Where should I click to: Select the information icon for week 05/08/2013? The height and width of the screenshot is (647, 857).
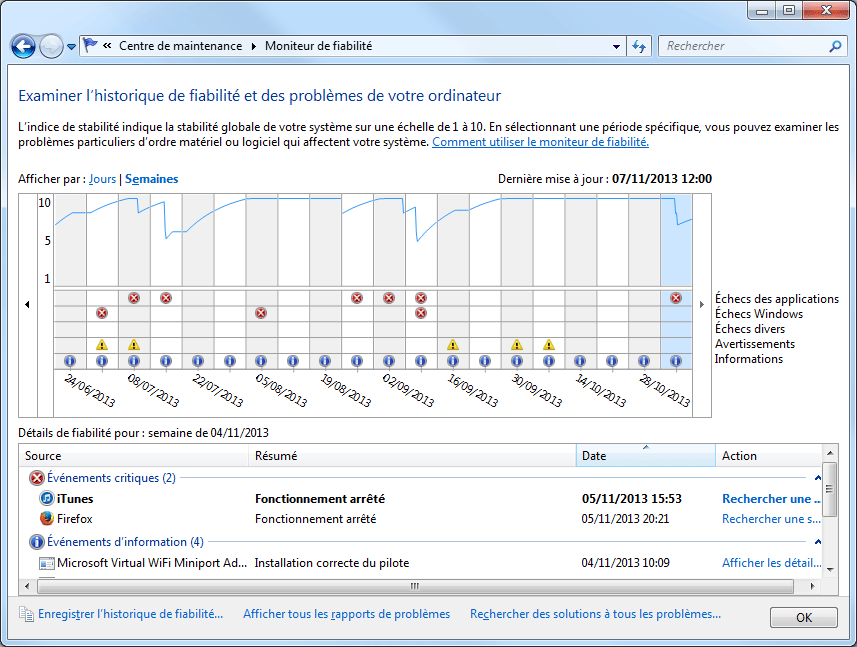(261, 361)
